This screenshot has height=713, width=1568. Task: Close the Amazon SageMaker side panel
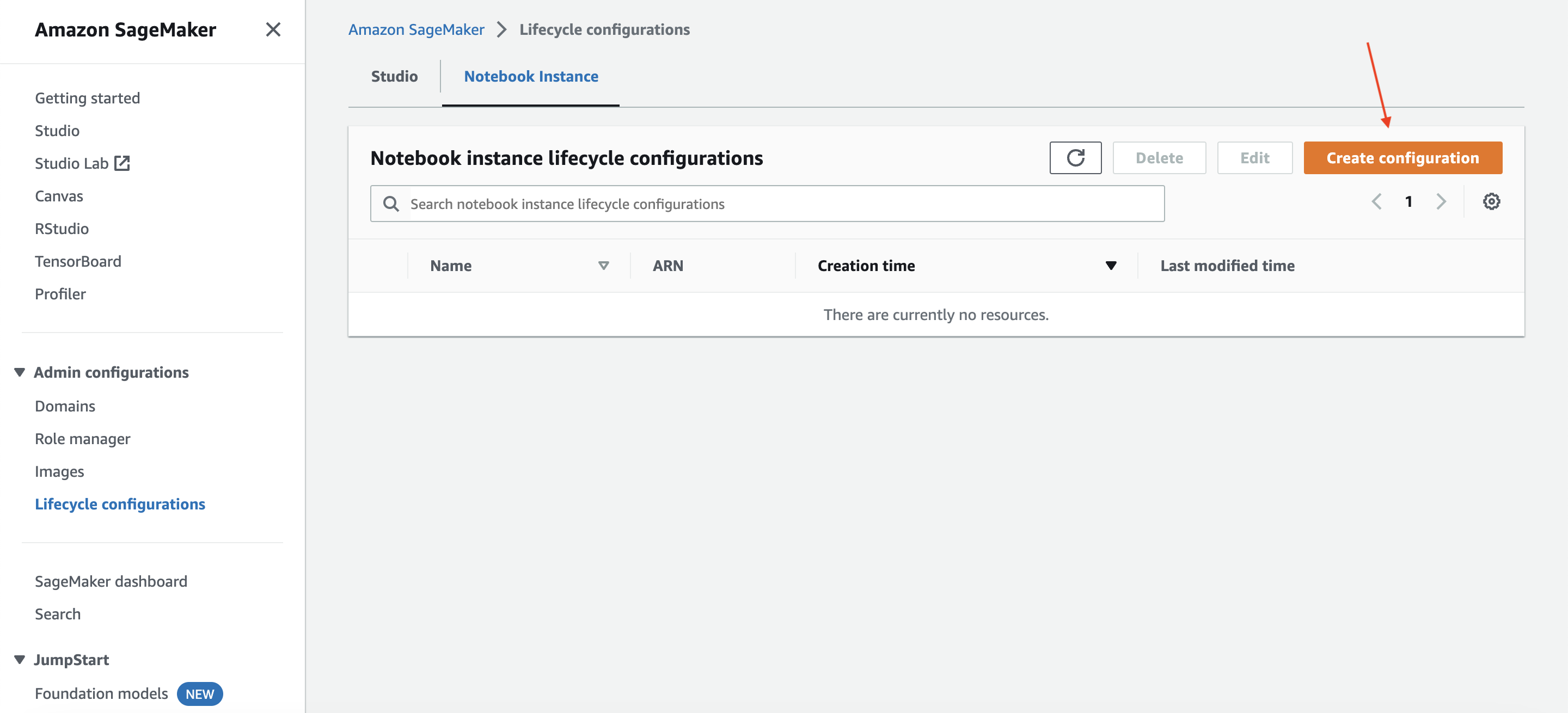[273, 29]
